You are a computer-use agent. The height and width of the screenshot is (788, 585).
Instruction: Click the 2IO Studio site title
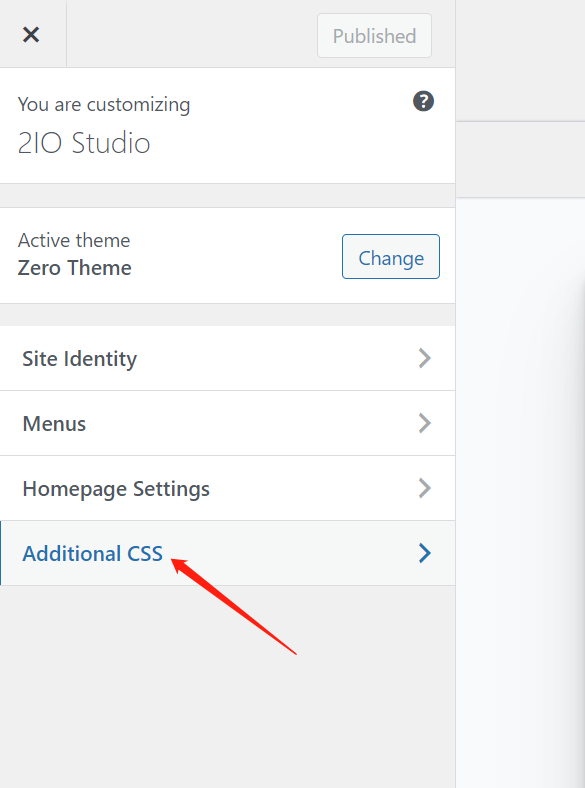click(84, 143)
